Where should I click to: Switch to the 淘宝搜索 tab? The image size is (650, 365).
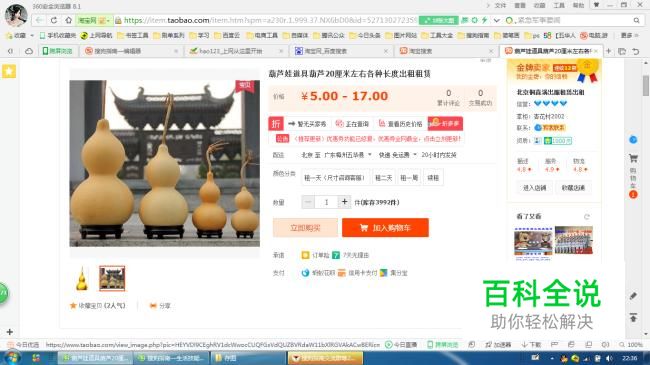point(446,51)
